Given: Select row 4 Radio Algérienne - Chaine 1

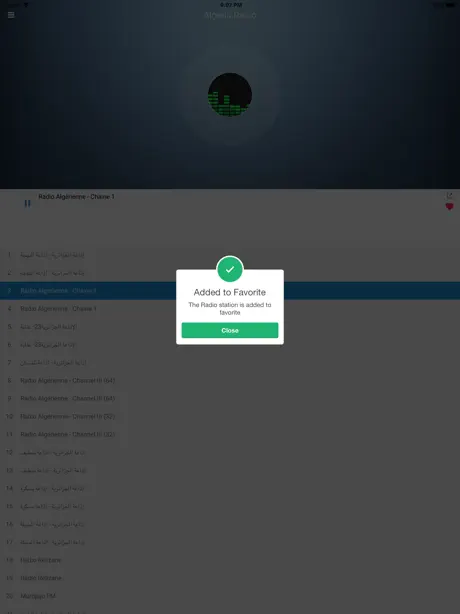Looking at the screenshot, I should click(x=230, y=309).
